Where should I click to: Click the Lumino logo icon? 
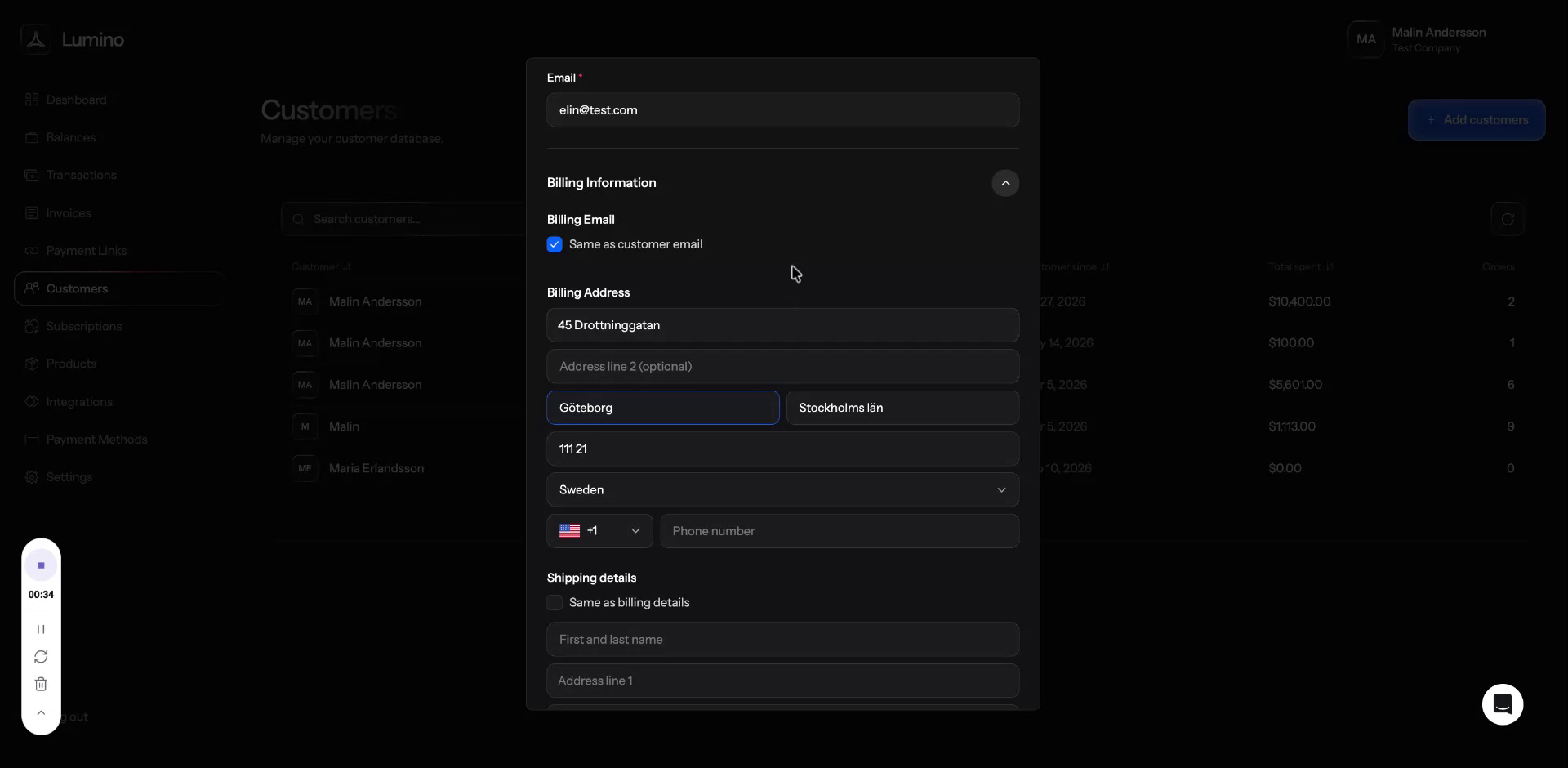coord(36,39)
